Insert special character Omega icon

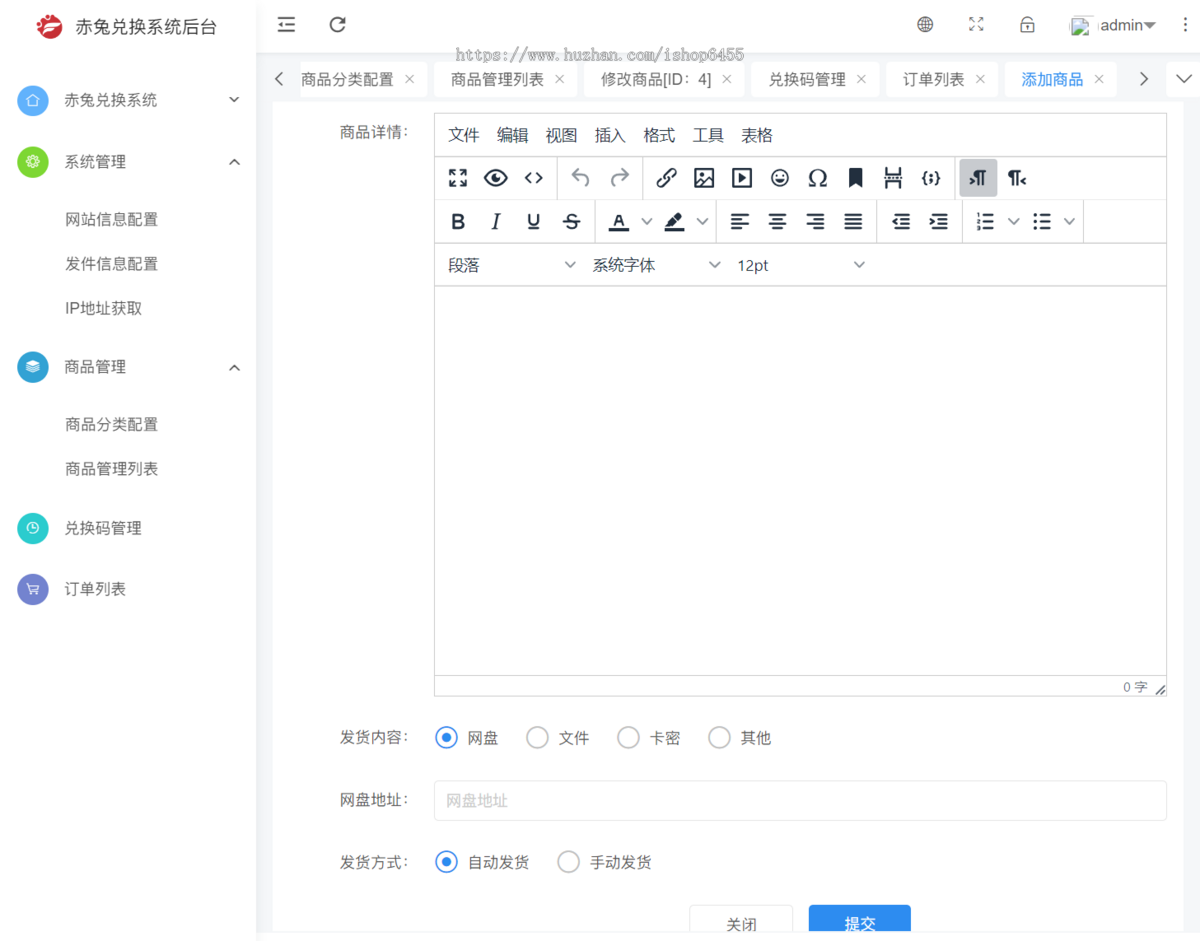pos(818,178)
